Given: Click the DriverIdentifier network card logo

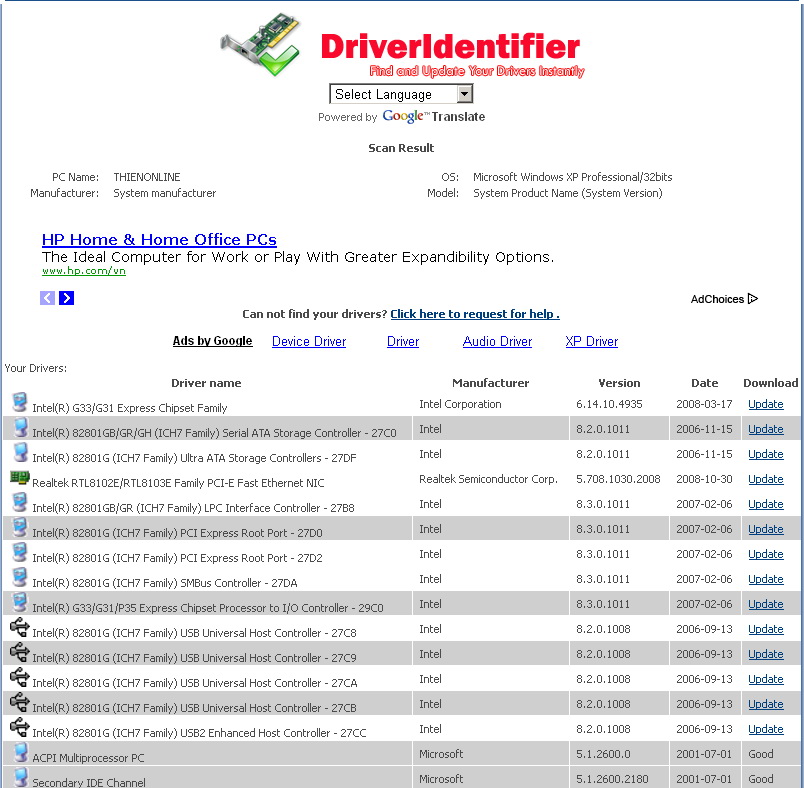Looking at the screenshot, I should point(260,45).
